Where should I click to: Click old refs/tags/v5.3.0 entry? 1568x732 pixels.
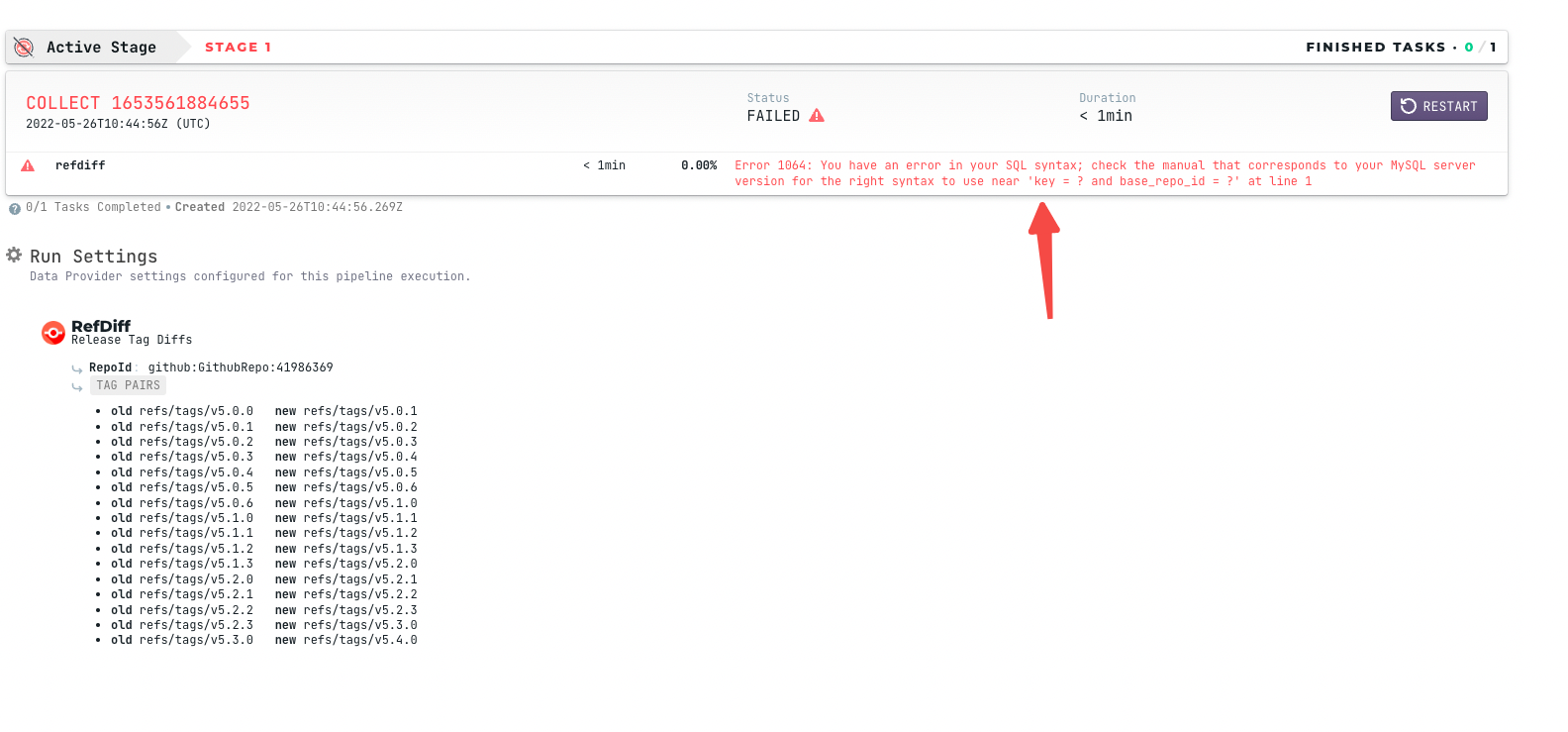pos(182,640)
